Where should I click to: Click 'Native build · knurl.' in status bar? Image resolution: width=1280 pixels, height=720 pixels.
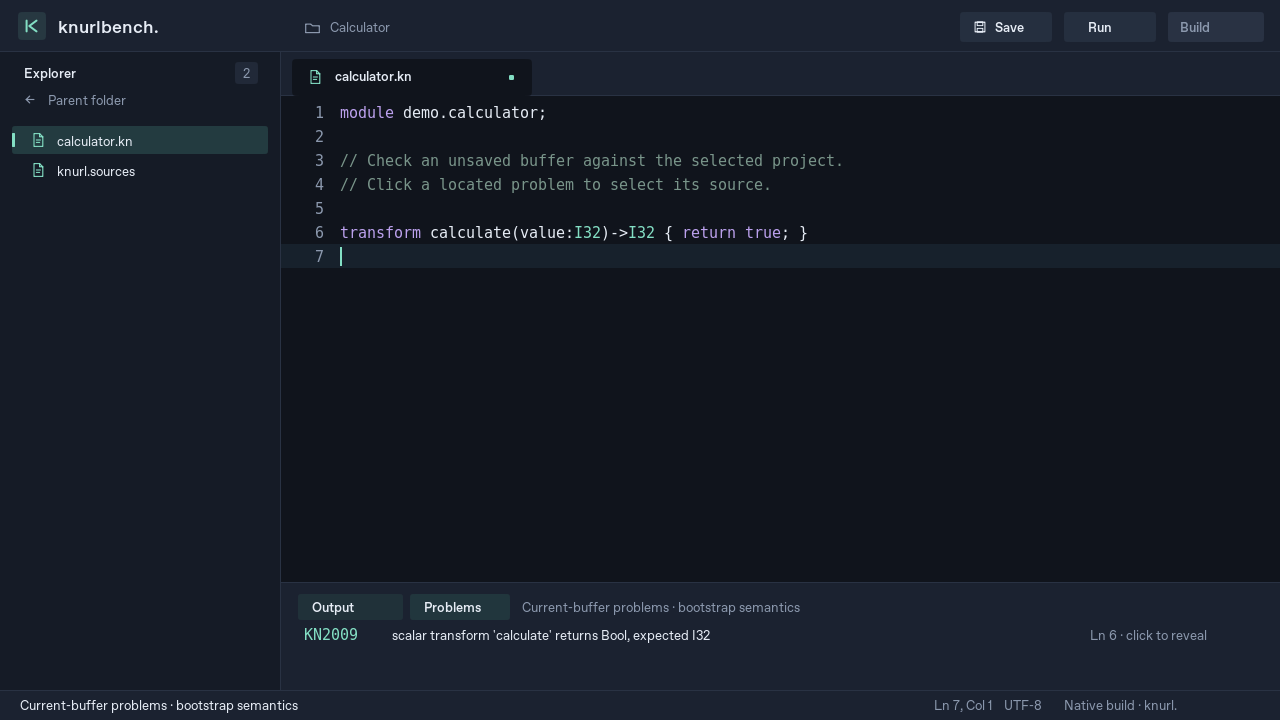(x=1120, y=705)
